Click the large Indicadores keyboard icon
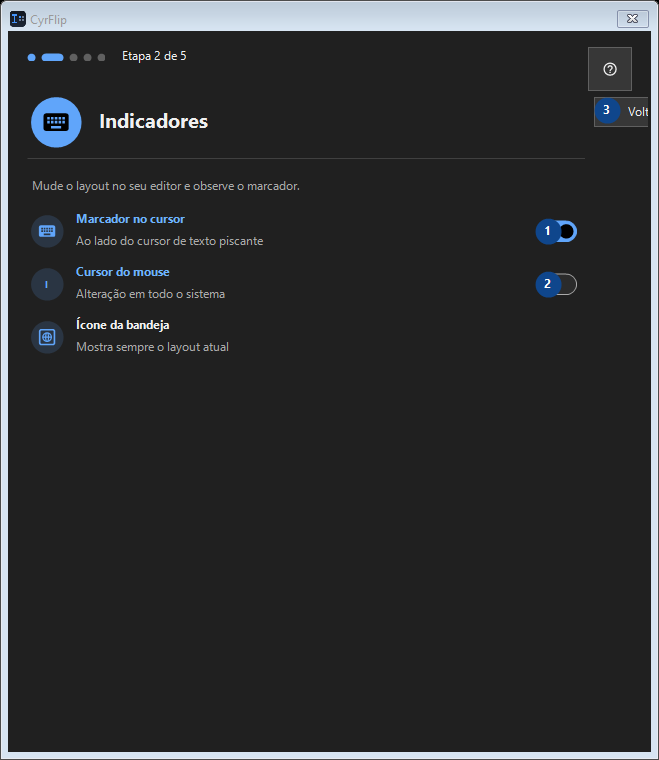This screenshot has width=659, height=760. [56, 122]
